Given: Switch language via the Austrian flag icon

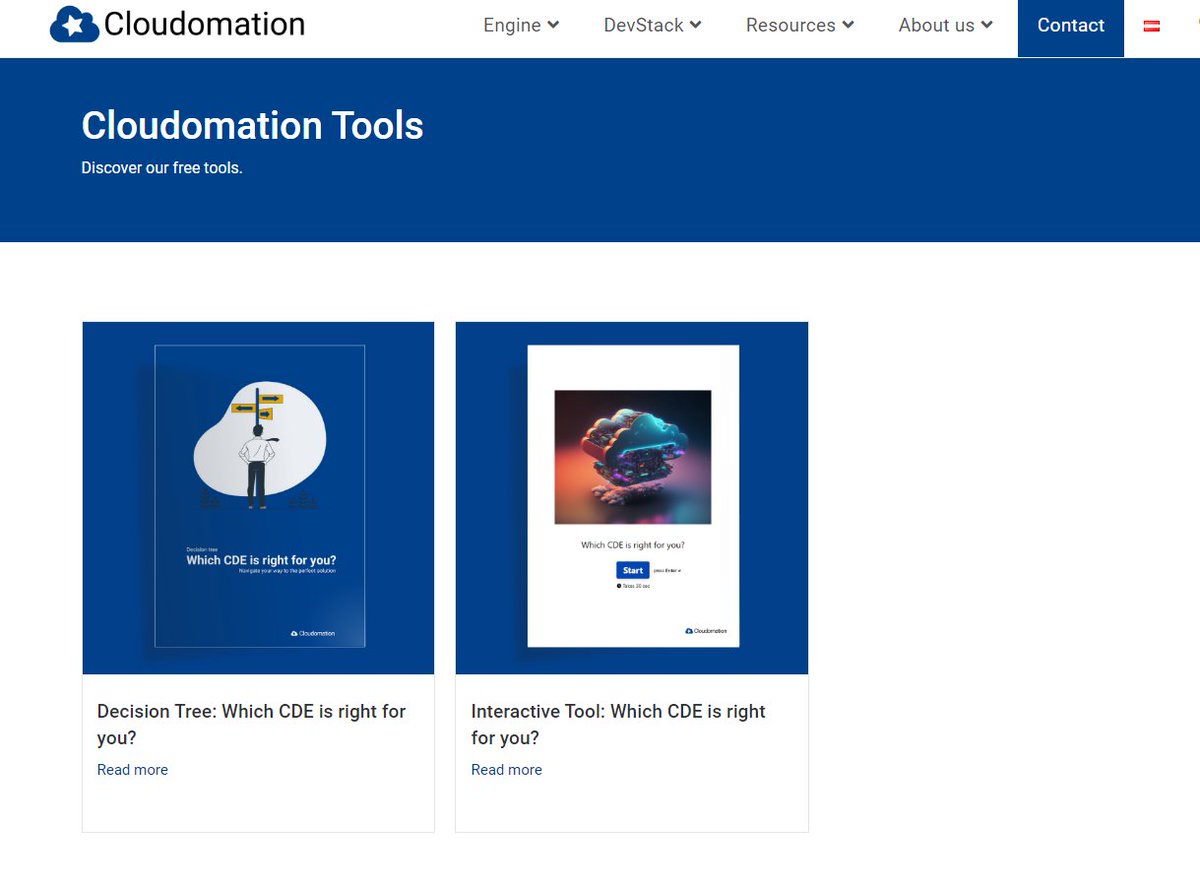Looking at the screenshot, I should [x=1151, y=26].
